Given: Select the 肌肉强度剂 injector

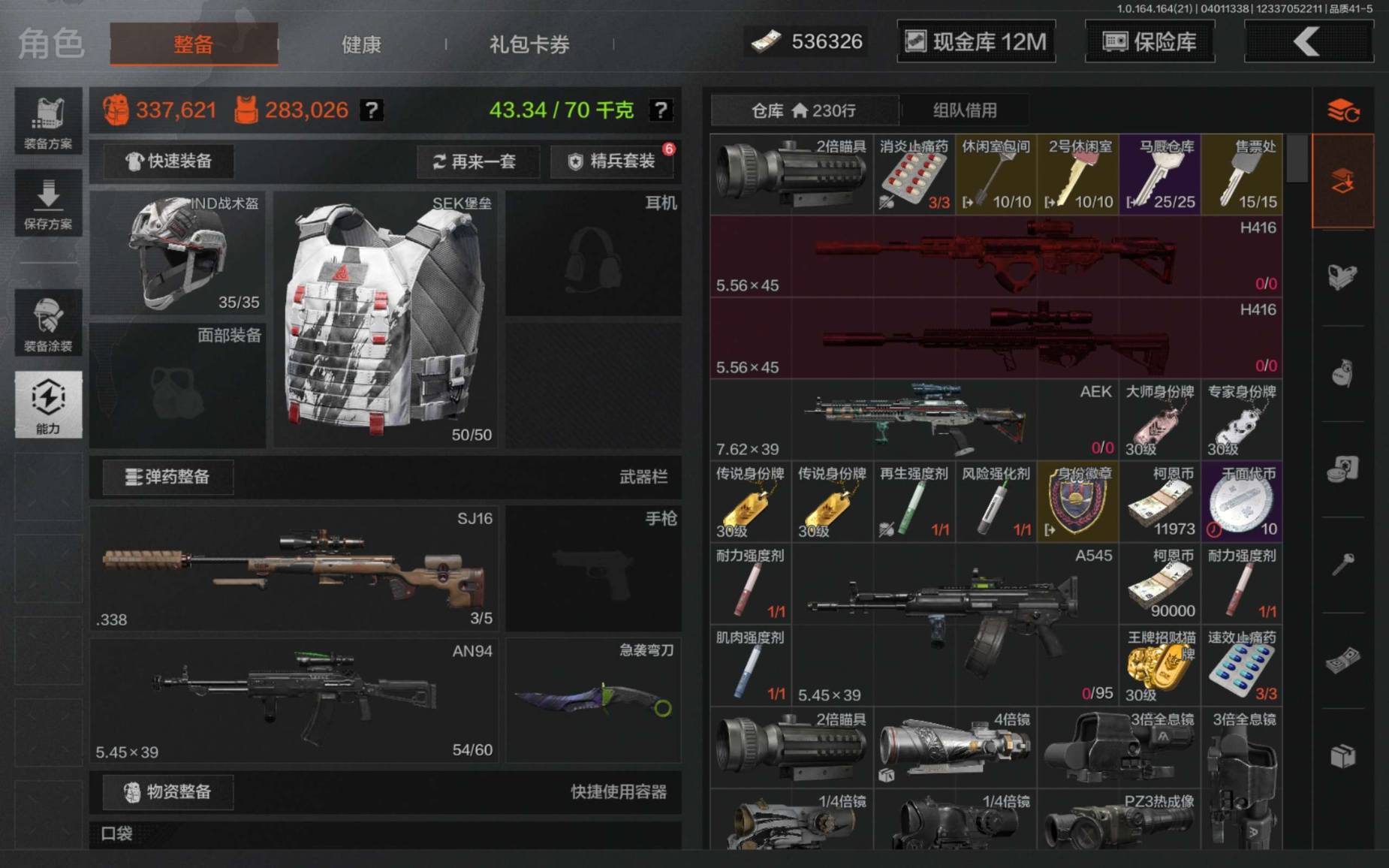Looking at the screenshot, I should coord(751,665).
